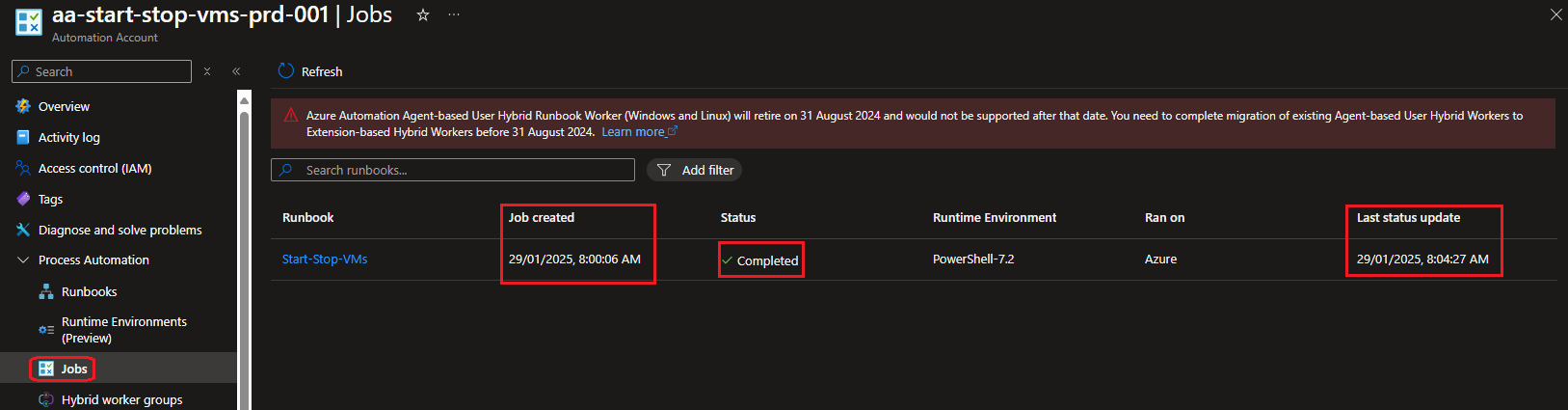Open Hybrid worker groups
This screenshot has width=1568, height=410.
121,400
